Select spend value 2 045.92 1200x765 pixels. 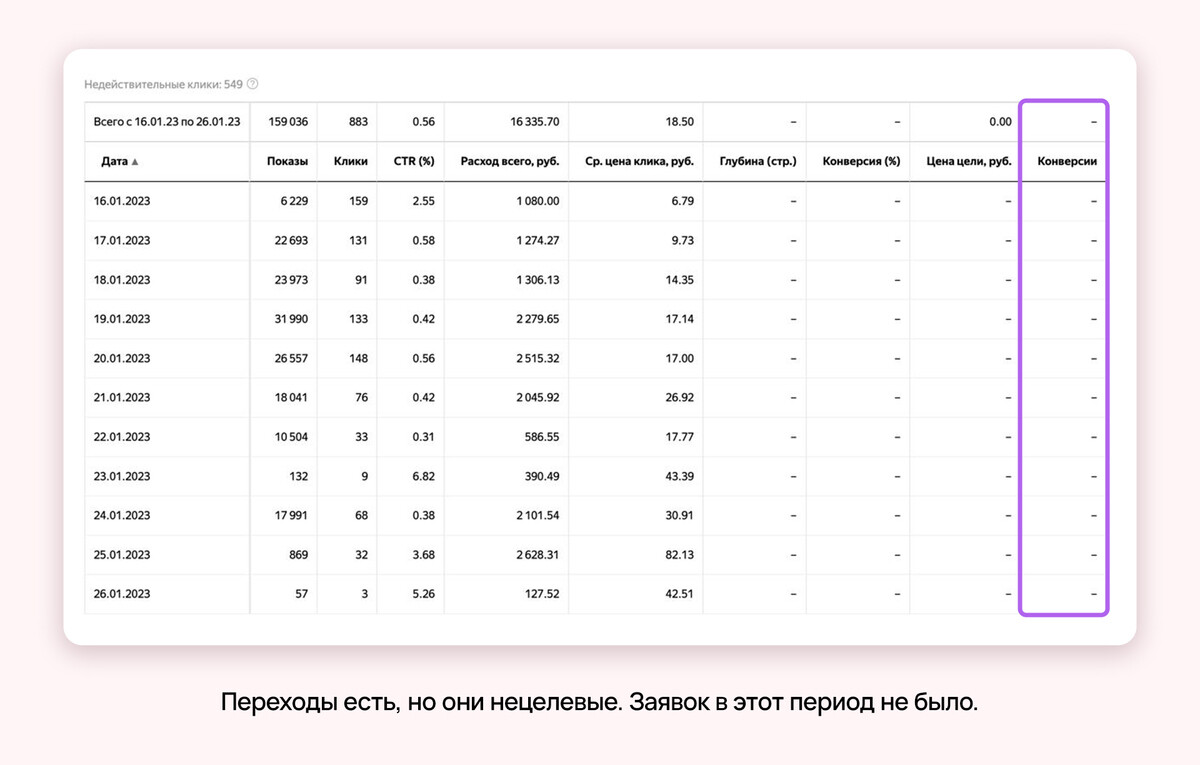[x=536, y=397]
